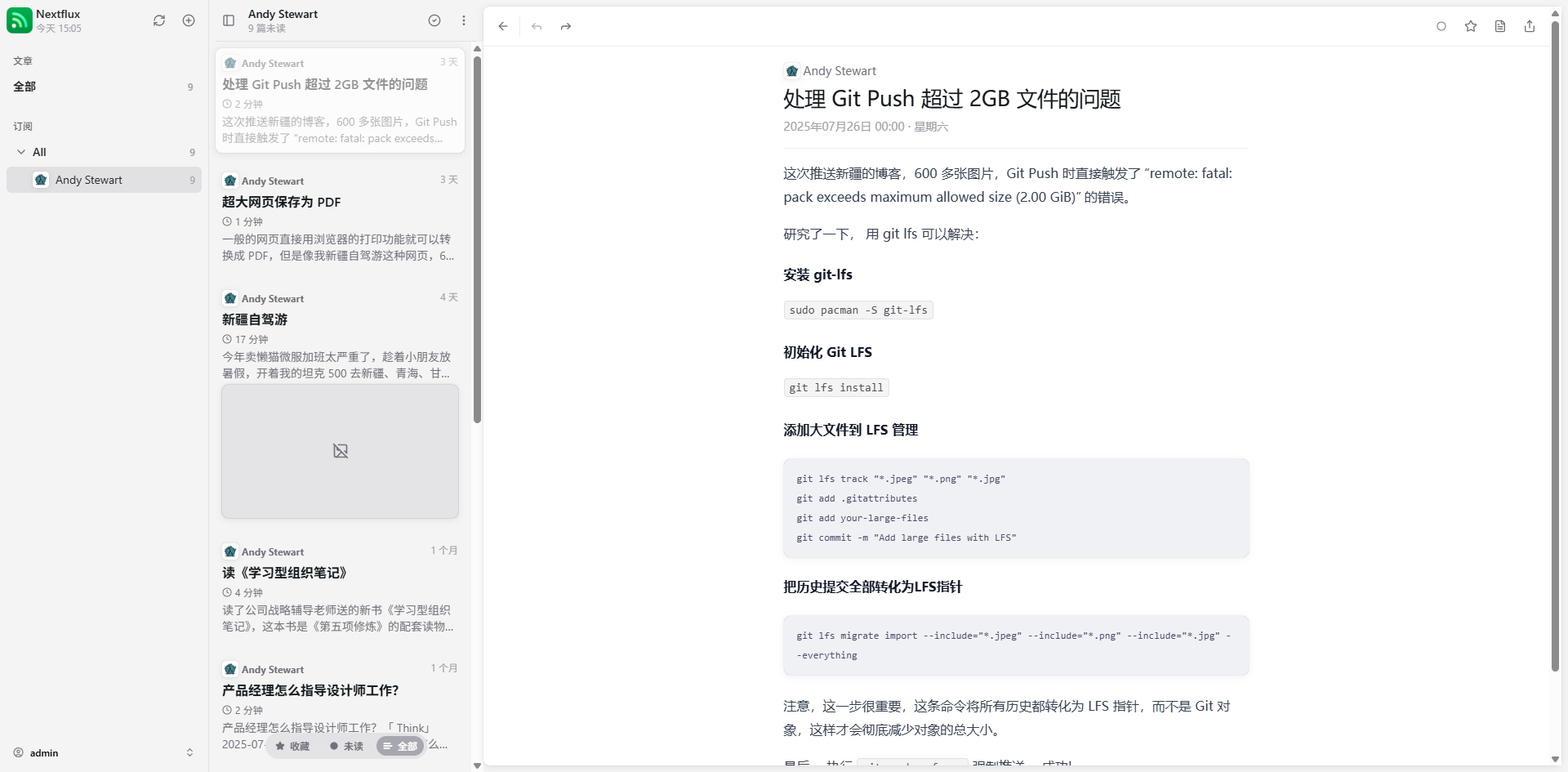Screen dimensions: 1568x772
Task: Share the article via share icon
Action: [x=1530, y=26]
